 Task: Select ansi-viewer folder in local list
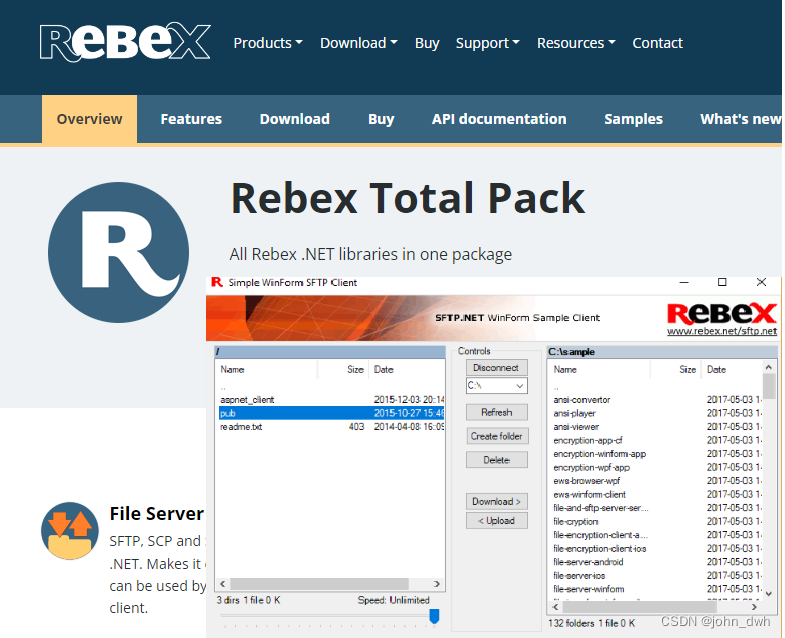tap(576, 427)
